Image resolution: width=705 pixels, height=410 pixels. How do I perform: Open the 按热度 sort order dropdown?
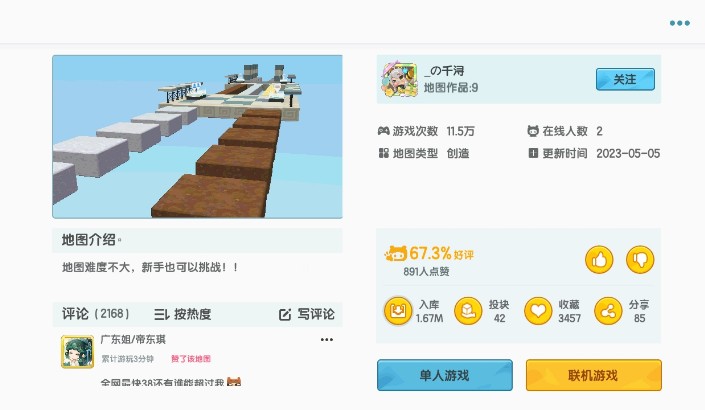click(x=183, y=314)
